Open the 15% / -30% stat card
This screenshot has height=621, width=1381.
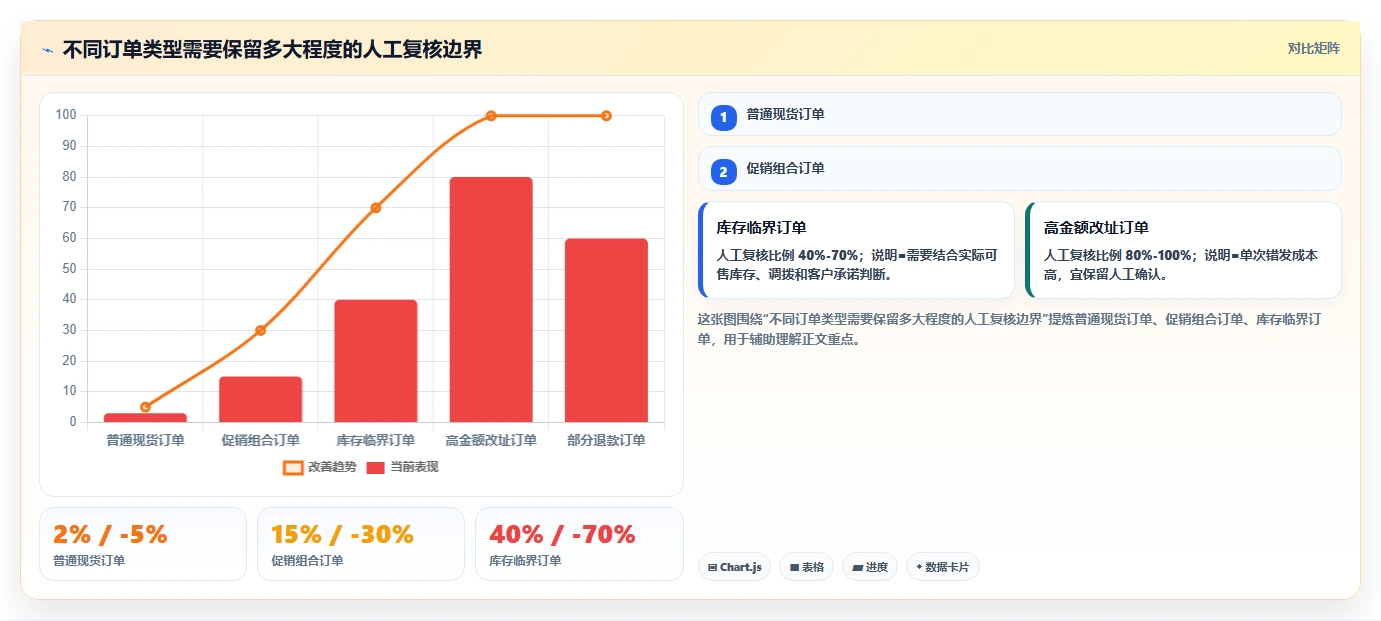click(361, 544)
